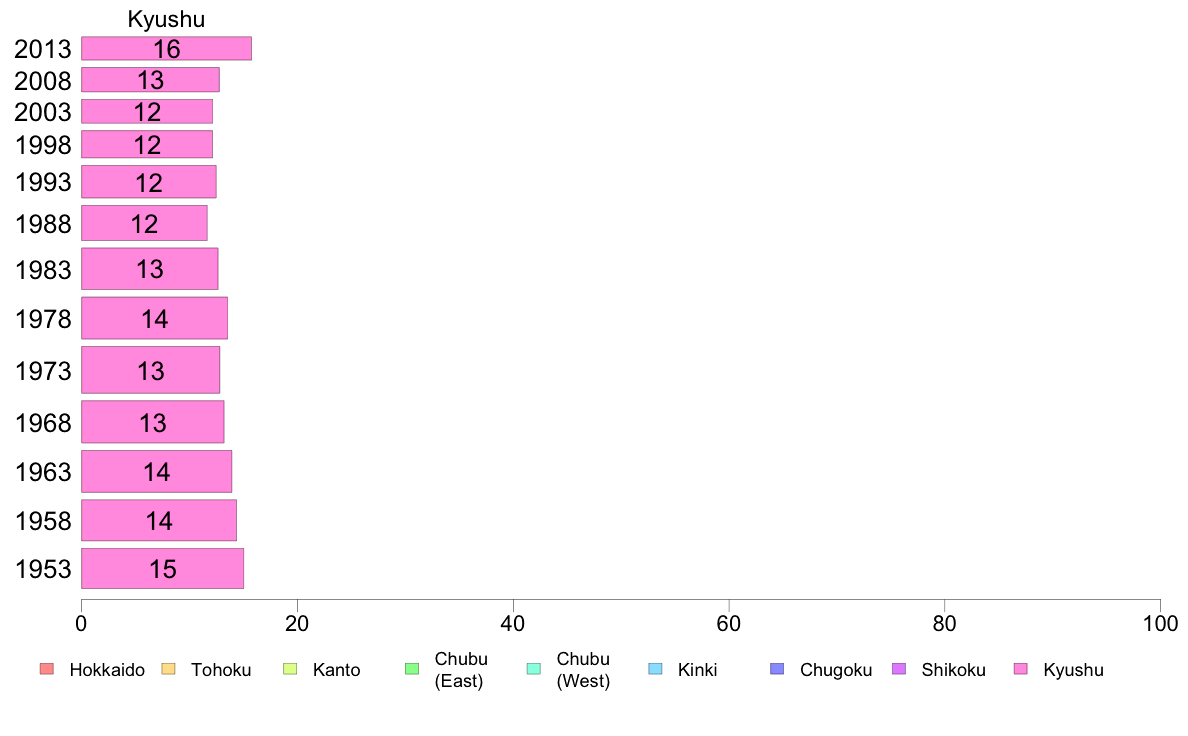The width and height of the screenshot is (1188, 736).
Task: Click the Kanto yellow-green legend swatch
Action: point(290,669)
